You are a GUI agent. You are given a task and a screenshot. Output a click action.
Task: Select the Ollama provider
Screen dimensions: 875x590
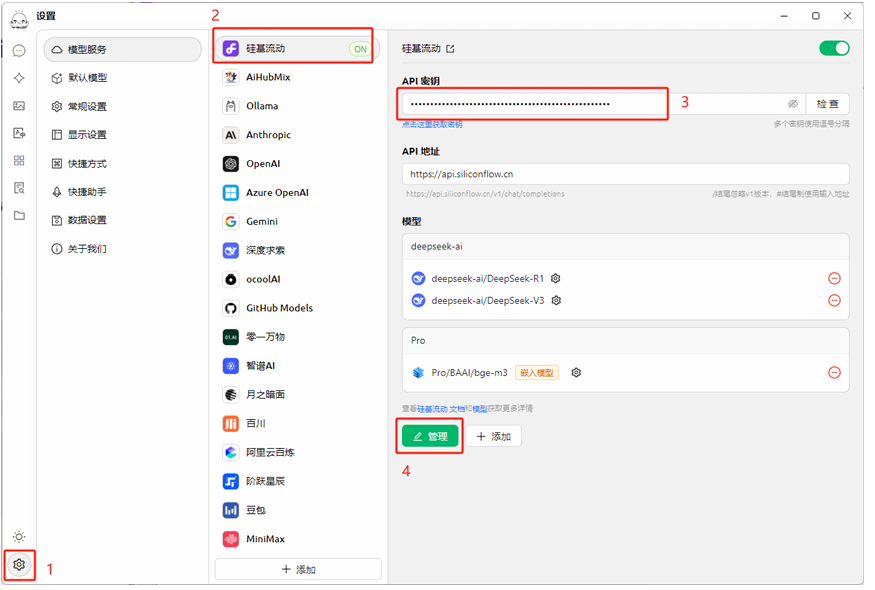pyautogui.click(x=297, y=106)
